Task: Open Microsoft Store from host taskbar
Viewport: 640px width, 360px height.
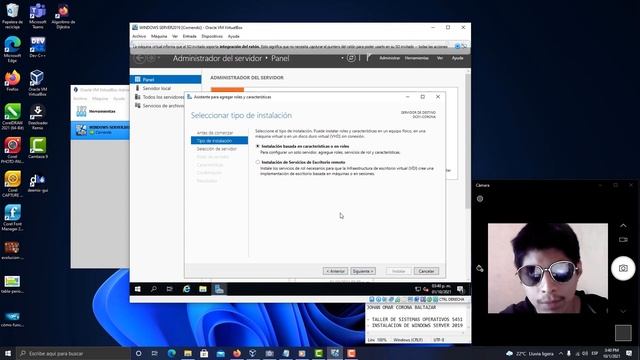Action: 204,353
